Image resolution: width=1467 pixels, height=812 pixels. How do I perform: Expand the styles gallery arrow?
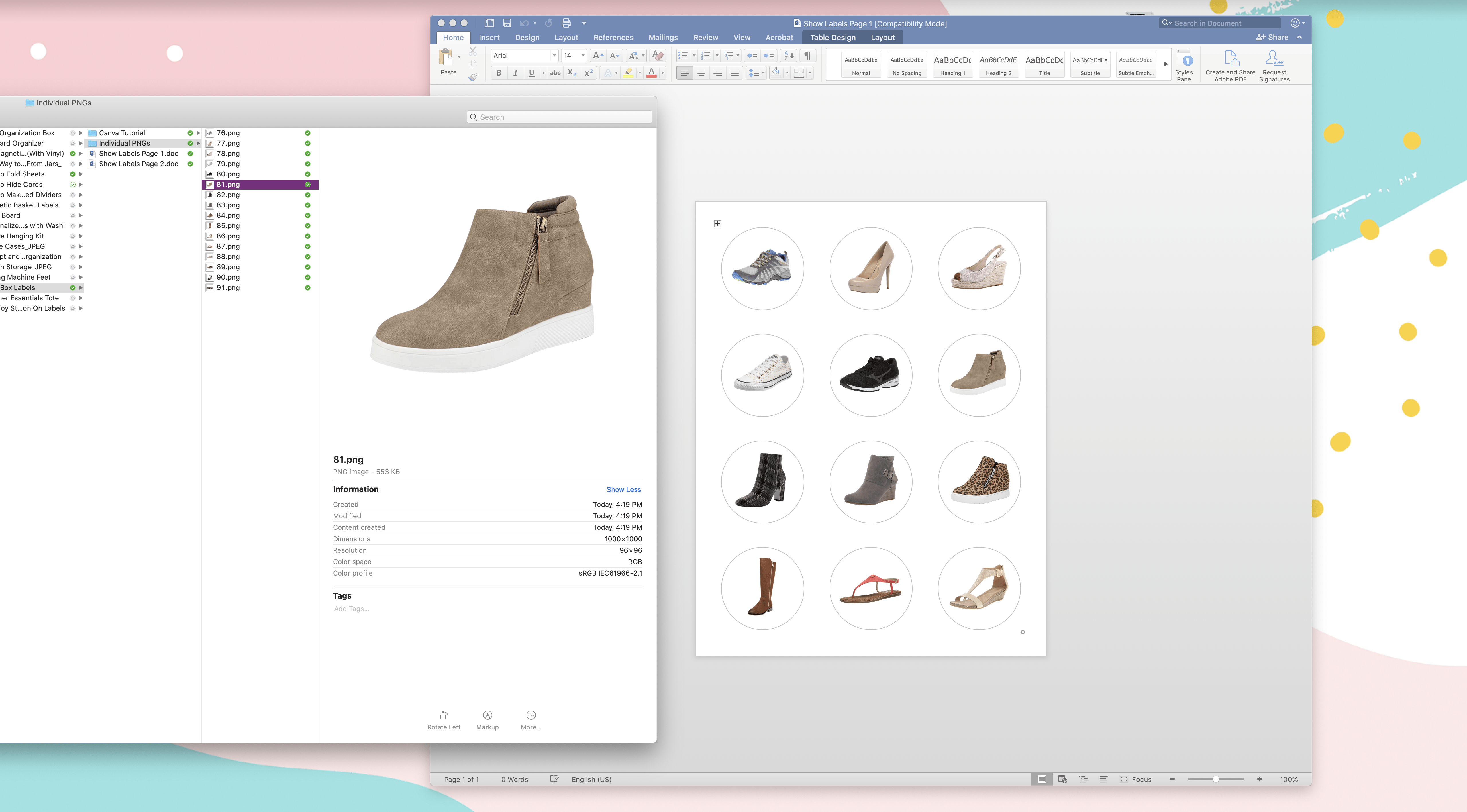click(1166, 64)
